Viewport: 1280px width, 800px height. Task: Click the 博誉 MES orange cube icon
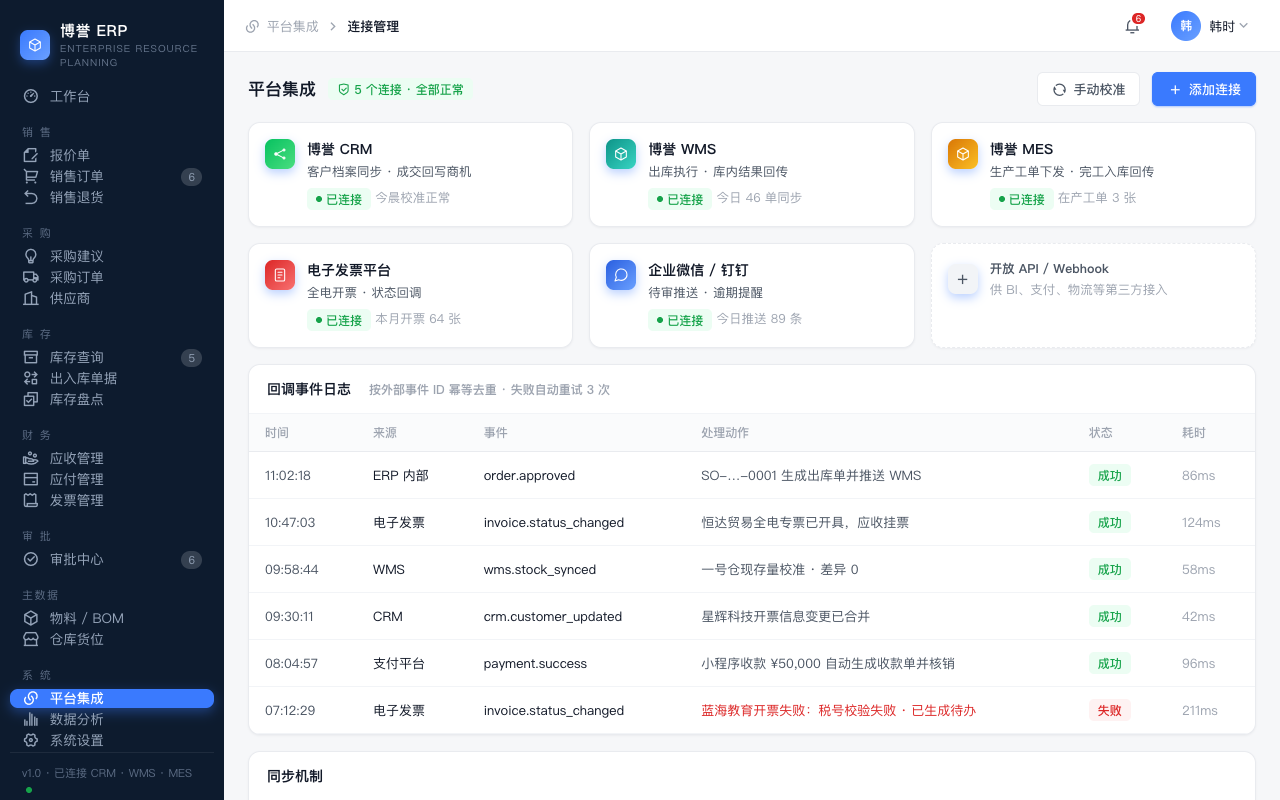click(963, 154)
